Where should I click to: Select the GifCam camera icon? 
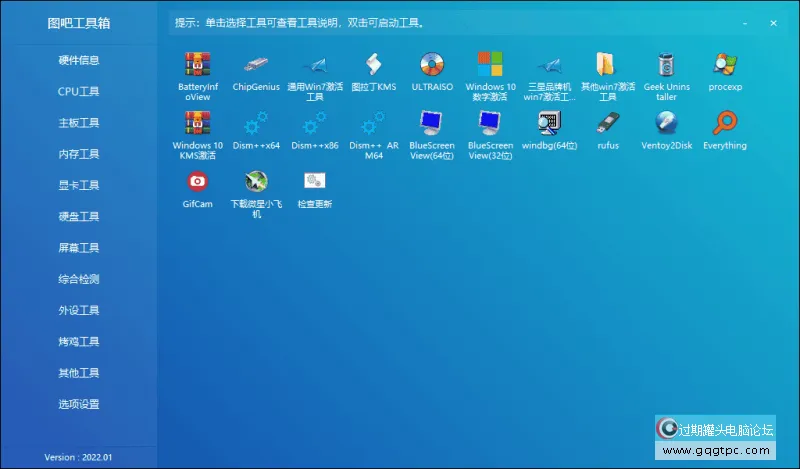point(197,181)
